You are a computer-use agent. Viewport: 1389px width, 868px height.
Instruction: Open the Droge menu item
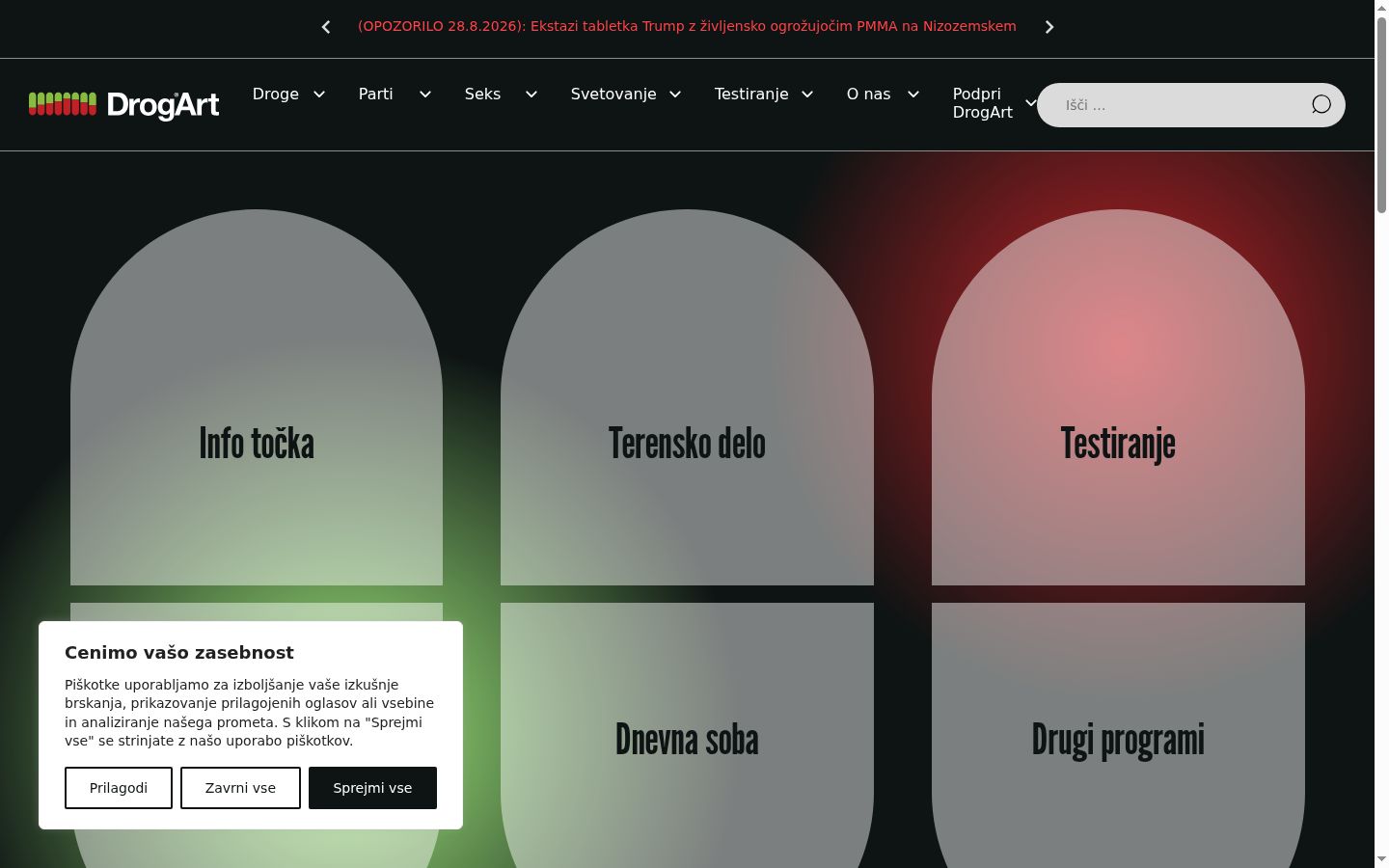pos(276,94)
